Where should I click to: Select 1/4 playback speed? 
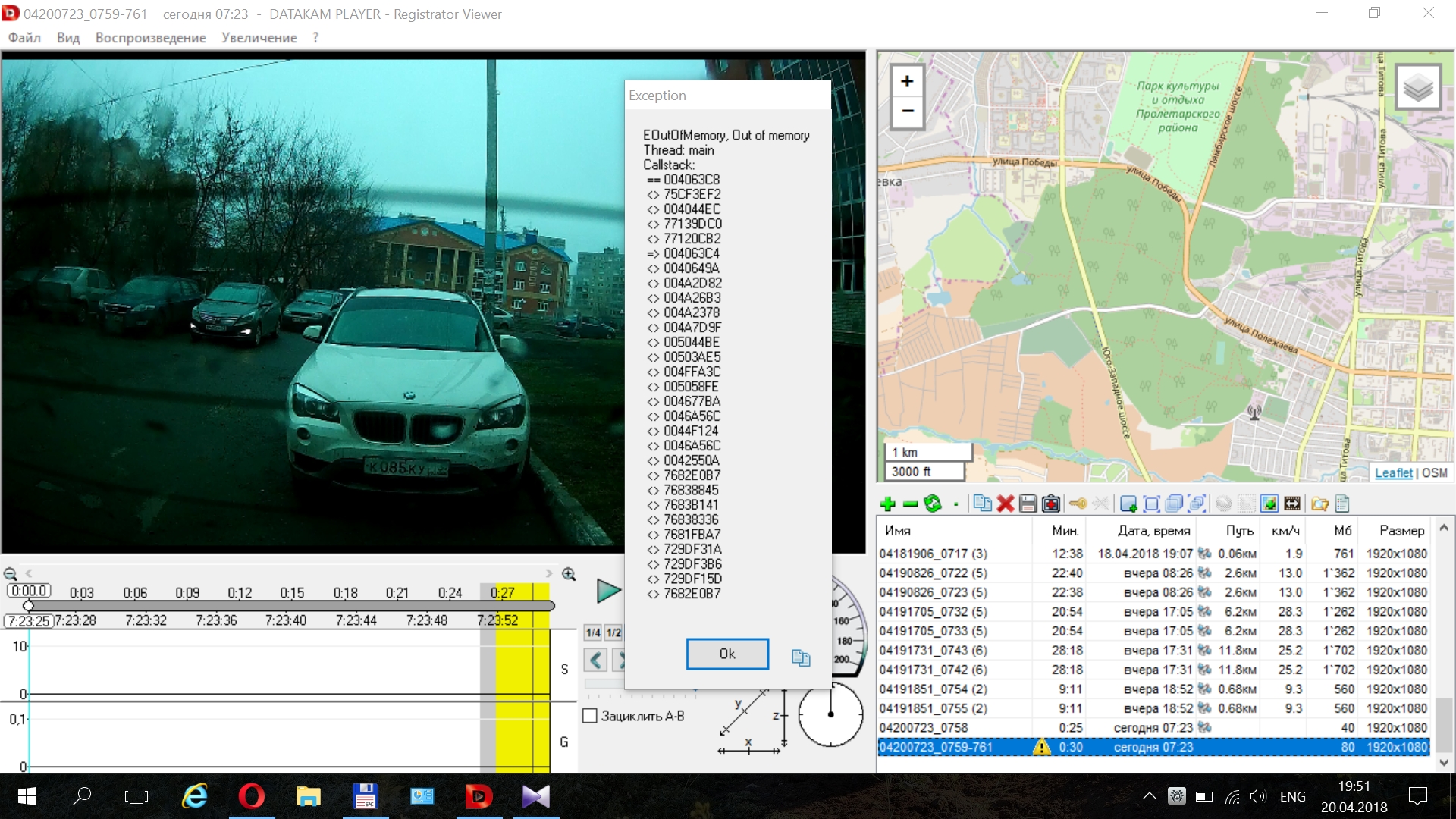tap(593, 632)
